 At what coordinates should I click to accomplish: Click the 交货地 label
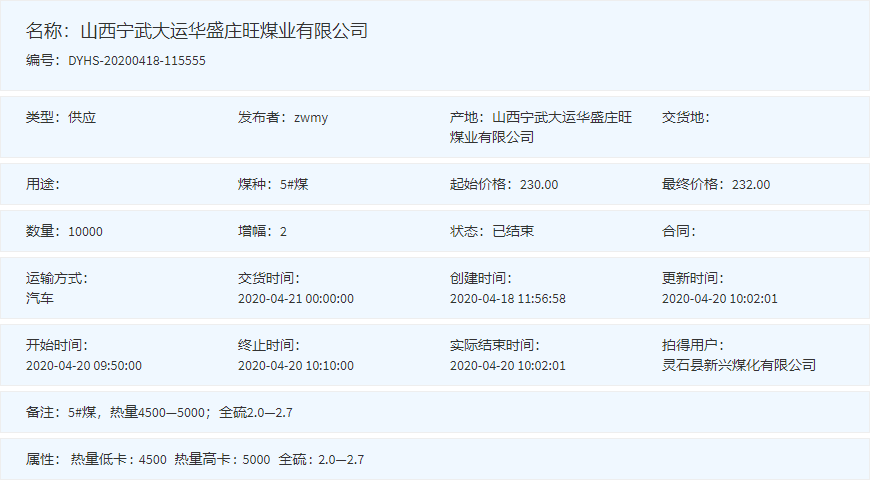pos(685,117)
